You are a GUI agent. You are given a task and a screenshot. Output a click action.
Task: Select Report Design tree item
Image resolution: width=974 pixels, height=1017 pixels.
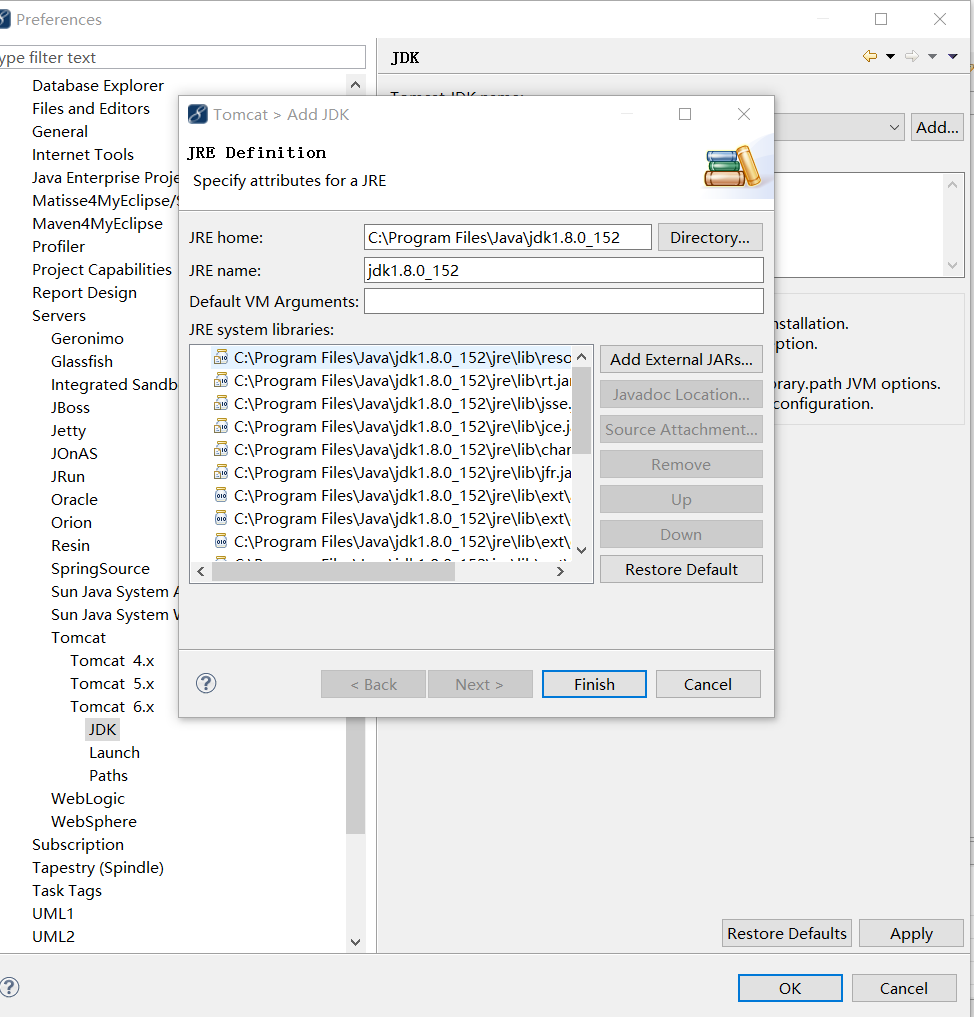pyautogui.click(x=84, y=293)
